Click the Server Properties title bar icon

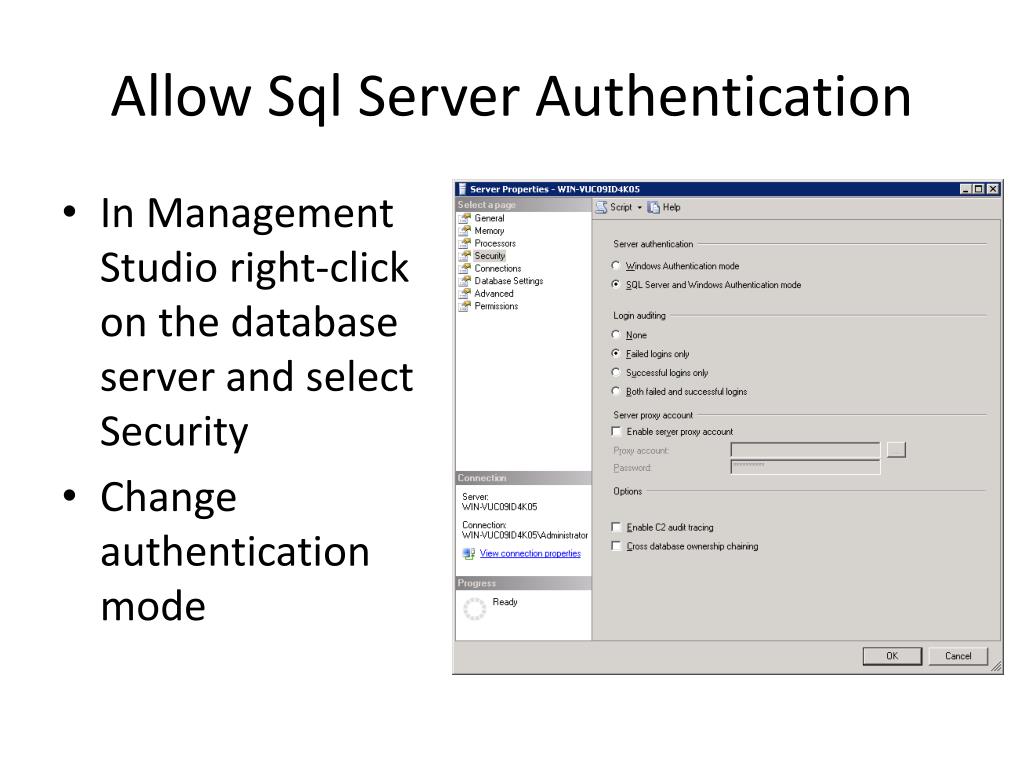[x=462, y=189]
